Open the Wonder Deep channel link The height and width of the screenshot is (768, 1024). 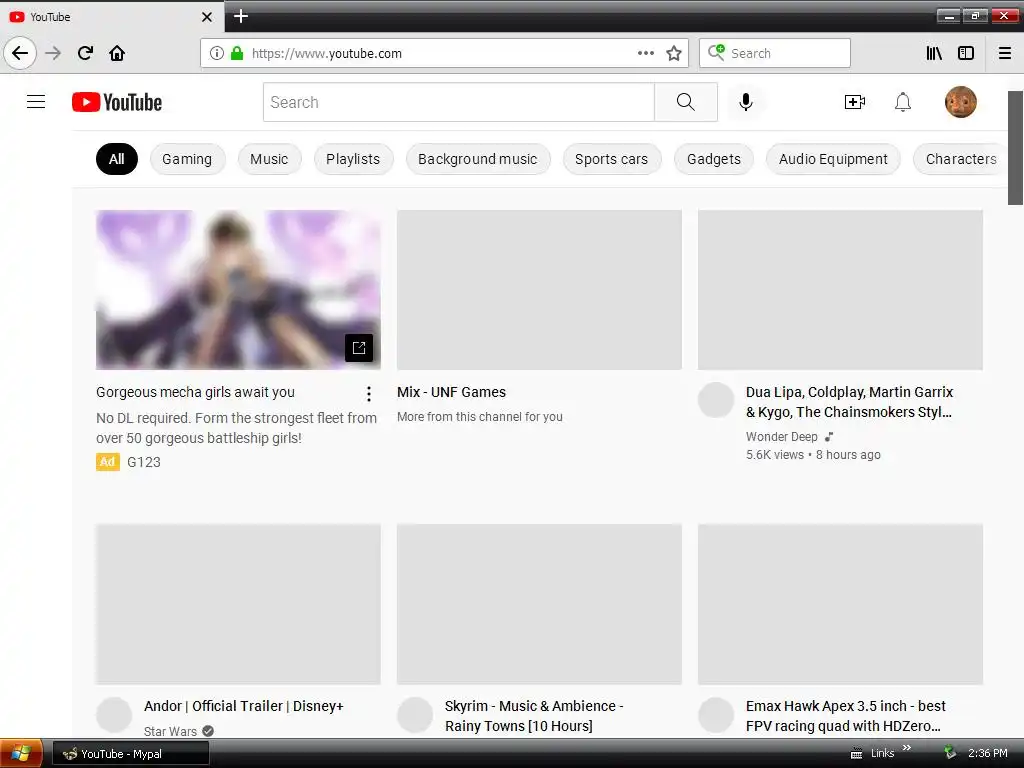(x=782, y=437)
